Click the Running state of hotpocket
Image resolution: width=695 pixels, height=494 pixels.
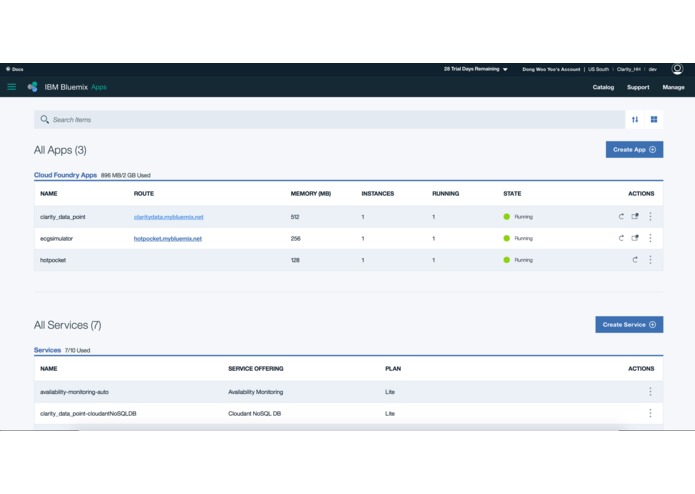pyautogui.click(x=518, y=260)
